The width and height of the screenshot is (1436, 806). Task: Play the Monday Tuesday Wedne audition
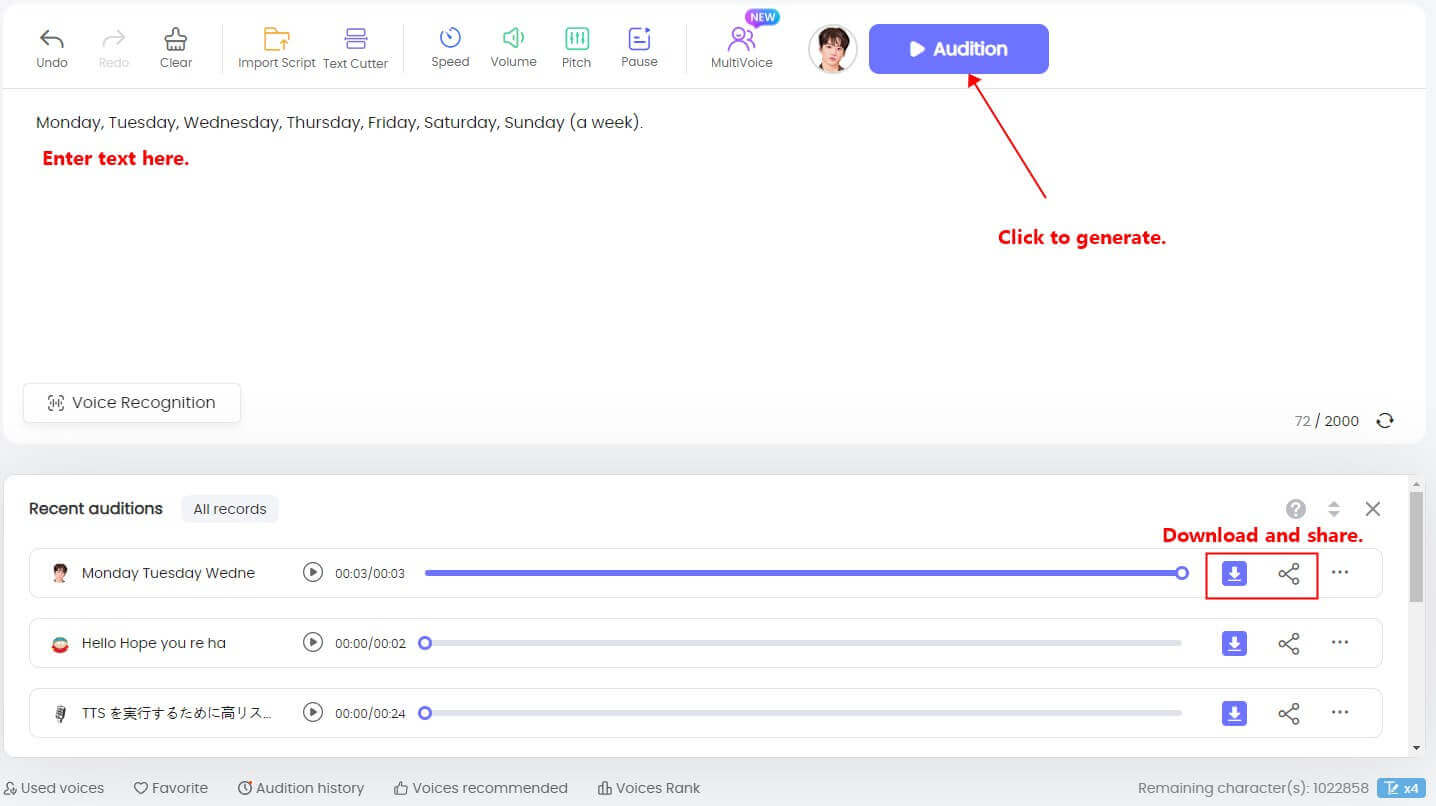tap(313, 573)
